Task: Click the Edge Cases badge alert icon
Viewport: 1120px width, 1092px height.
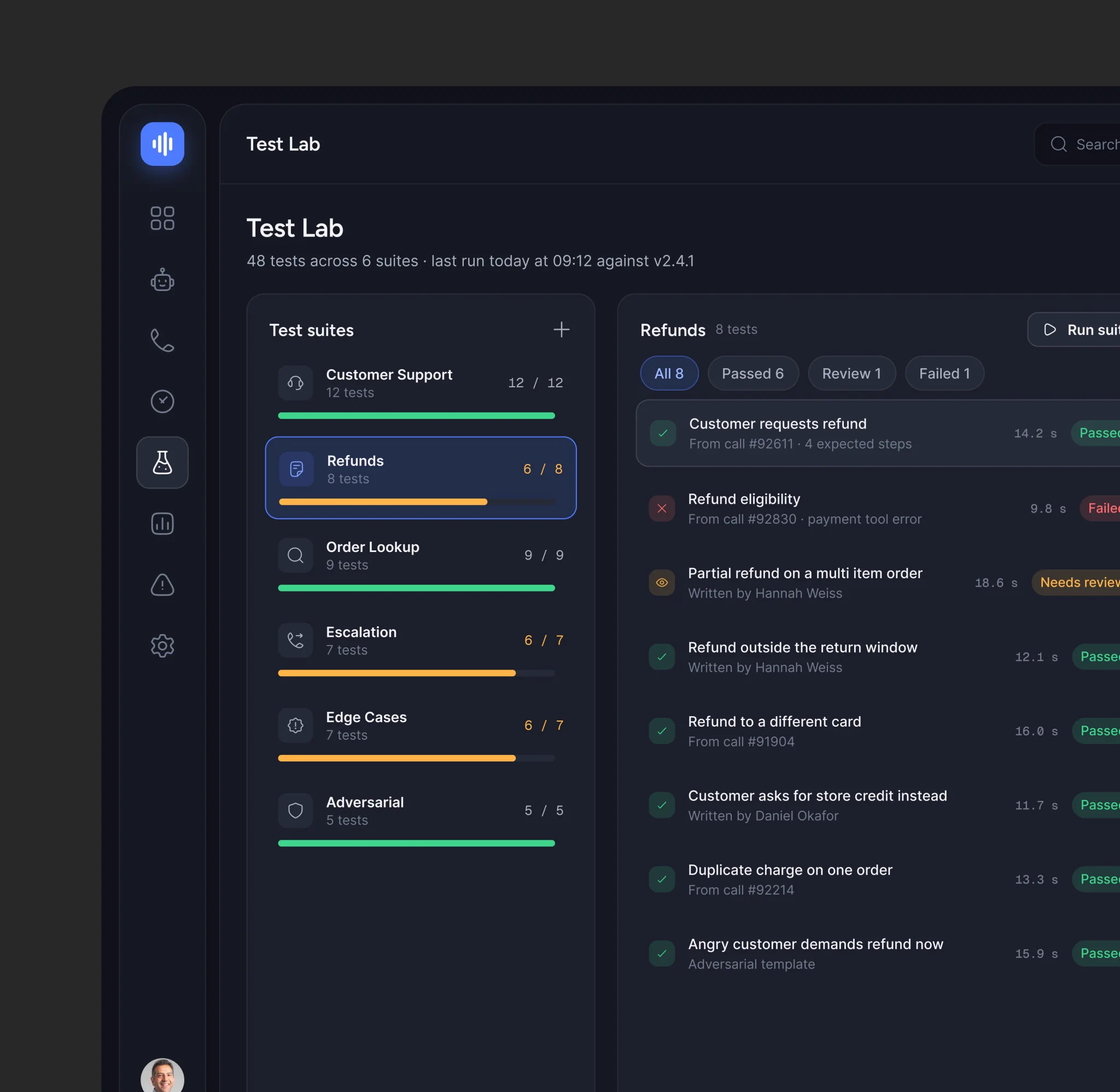Action: pos(296,725)
